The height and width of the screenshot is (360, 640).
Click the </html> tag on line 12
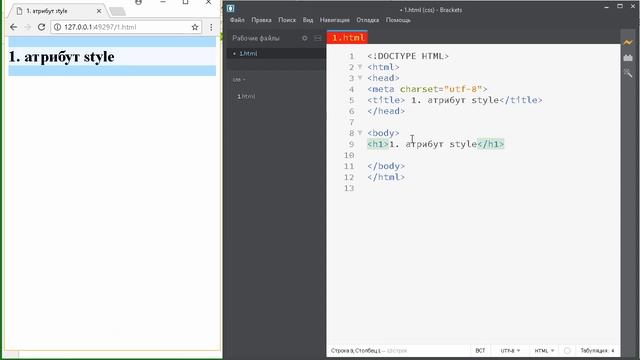pos(386,177)
